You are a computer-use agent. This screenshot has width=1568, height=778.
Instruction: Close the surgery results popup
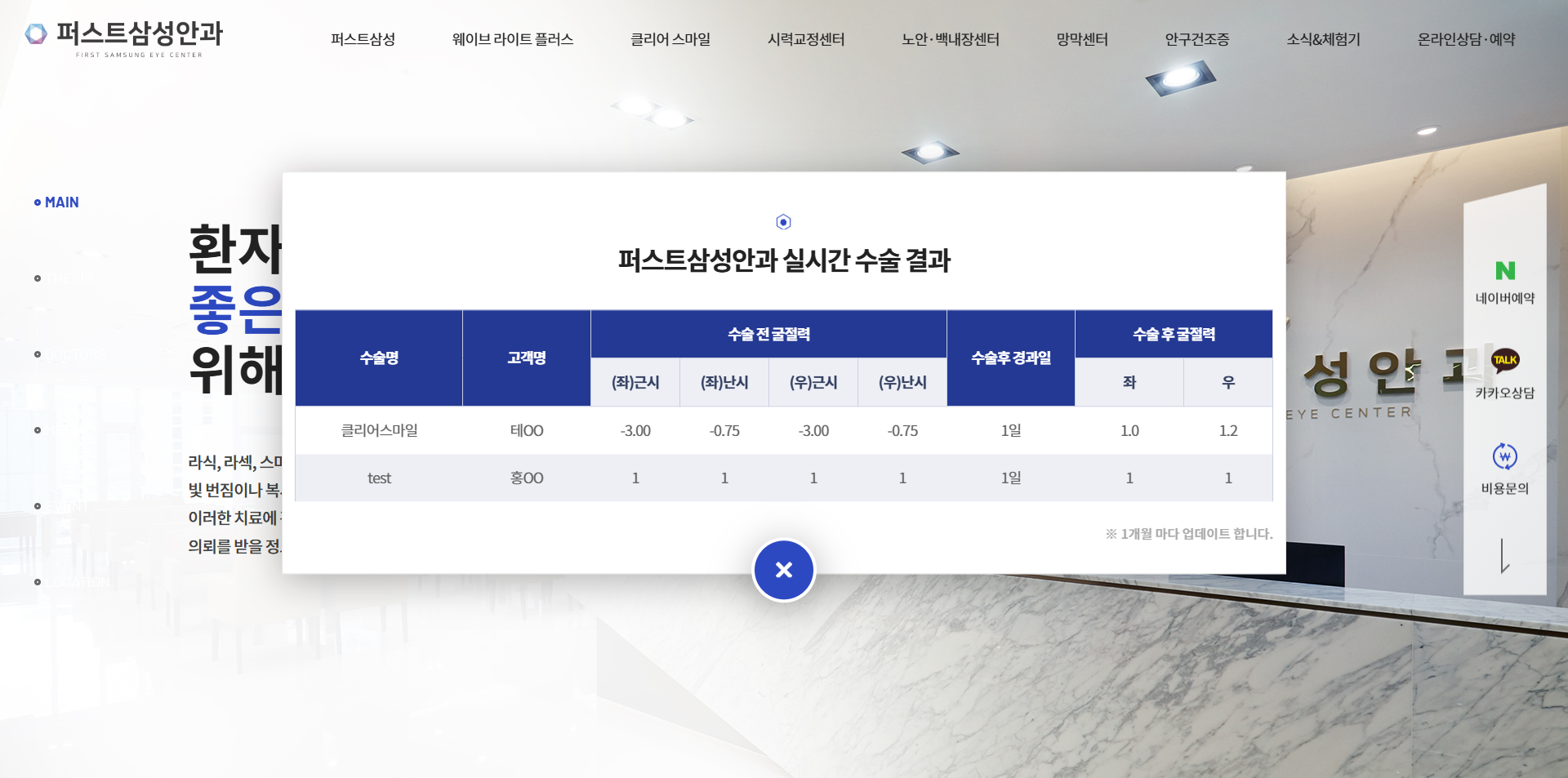click(x=783, y=570)
